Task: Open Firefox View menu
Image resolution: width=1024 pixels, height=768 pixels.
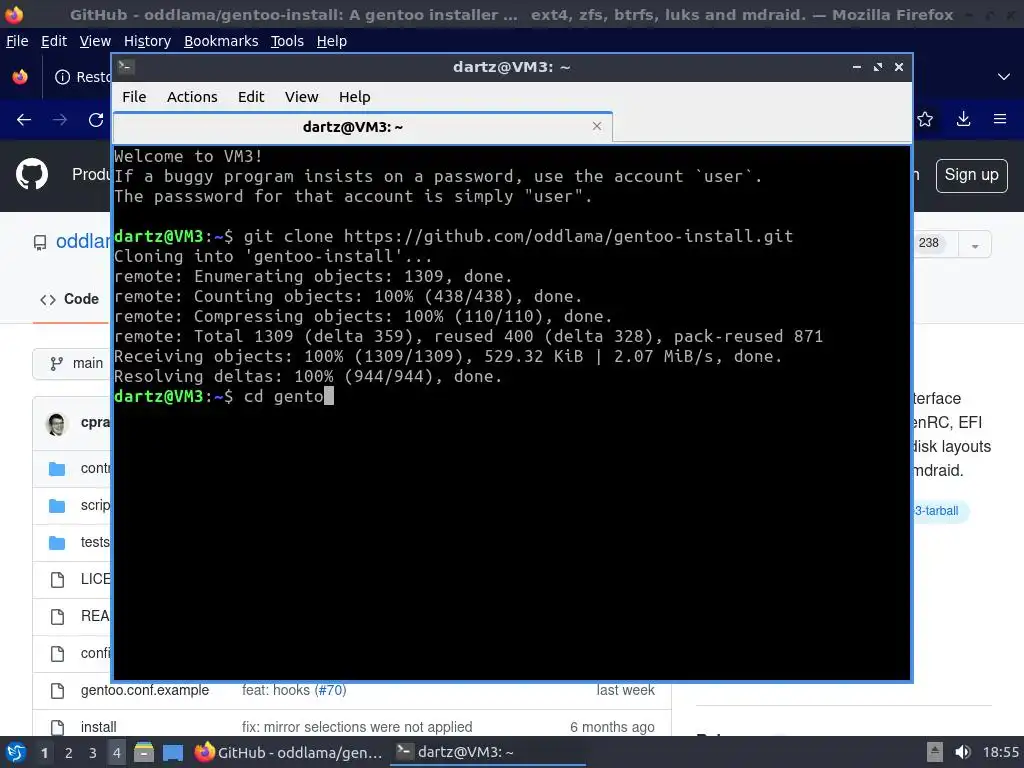Action: pos(95,41)
